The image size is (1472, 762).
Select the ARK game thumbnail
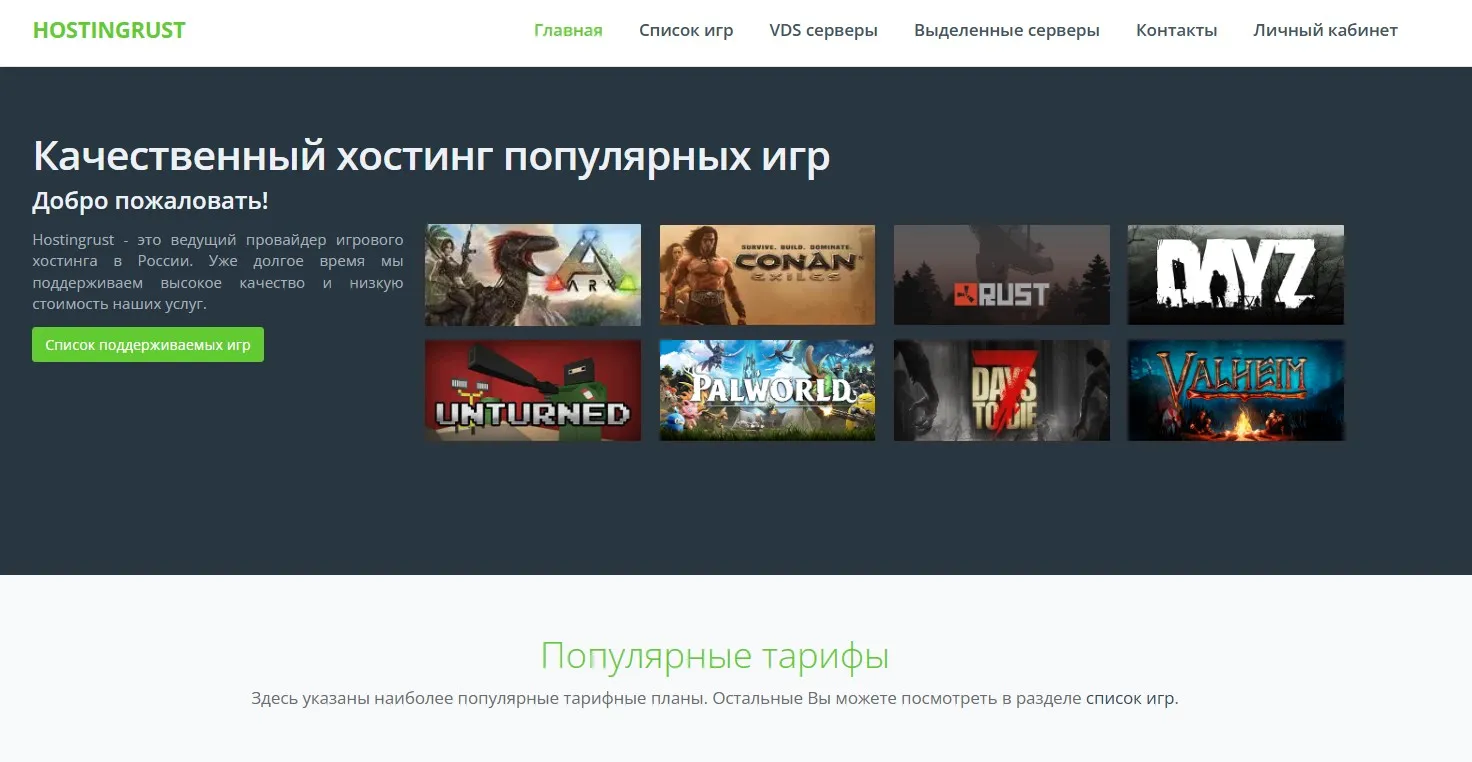pyautogui.click(x=533, y=275)
